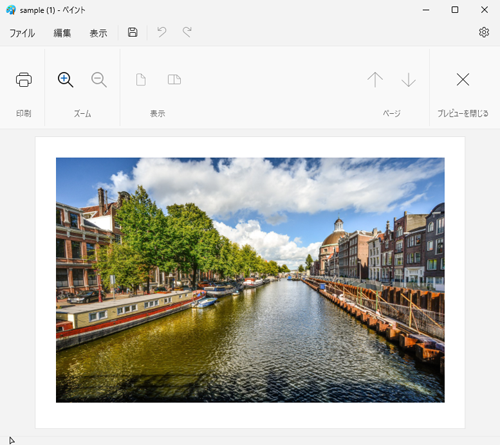This screenshot has height=445, width=500.
Task: Click the redo arrow icon
Action: [187, 32]
